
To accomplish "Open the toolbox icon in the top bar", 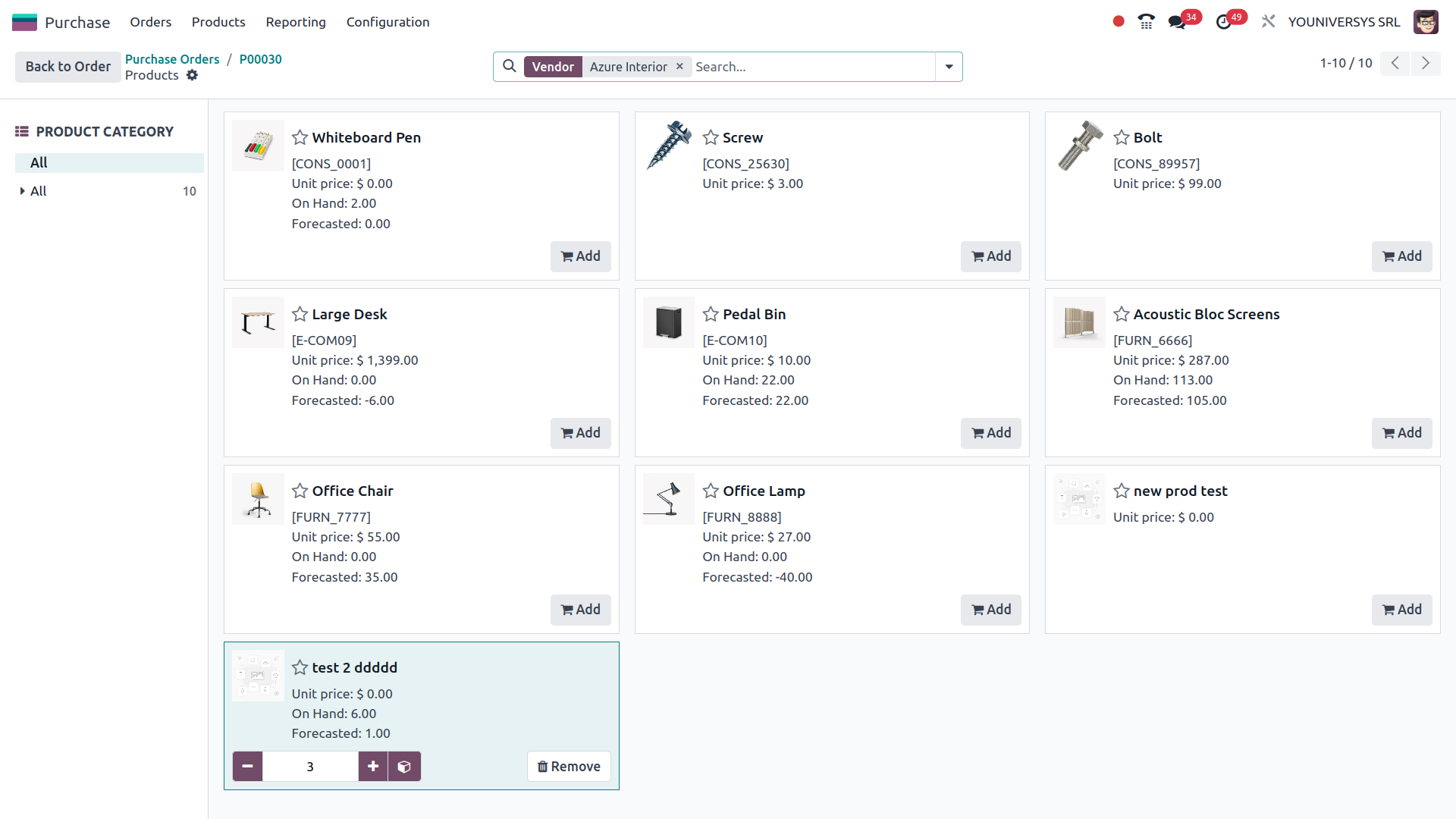I will 1268,21.
